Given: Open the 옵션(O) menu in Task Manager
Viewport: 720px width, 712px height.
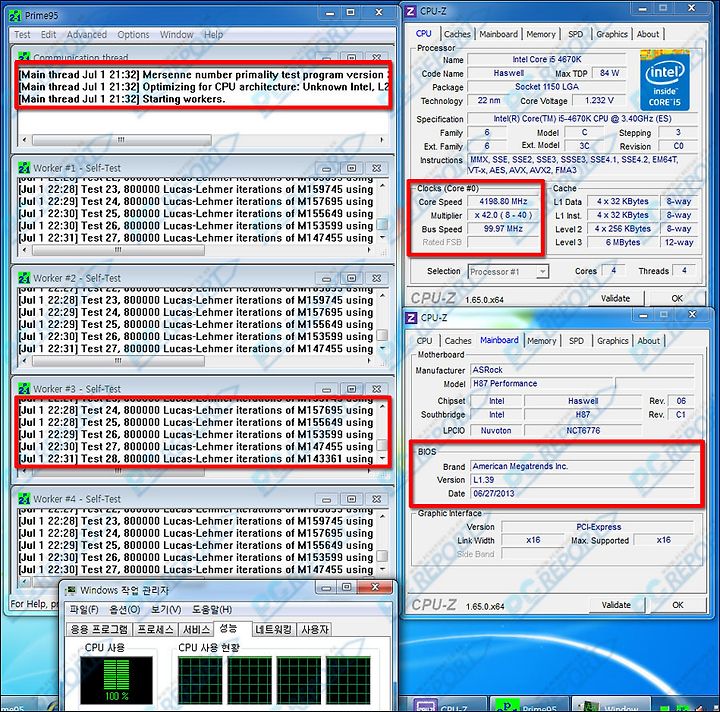Looking at the screenshot, I should 124,610.
